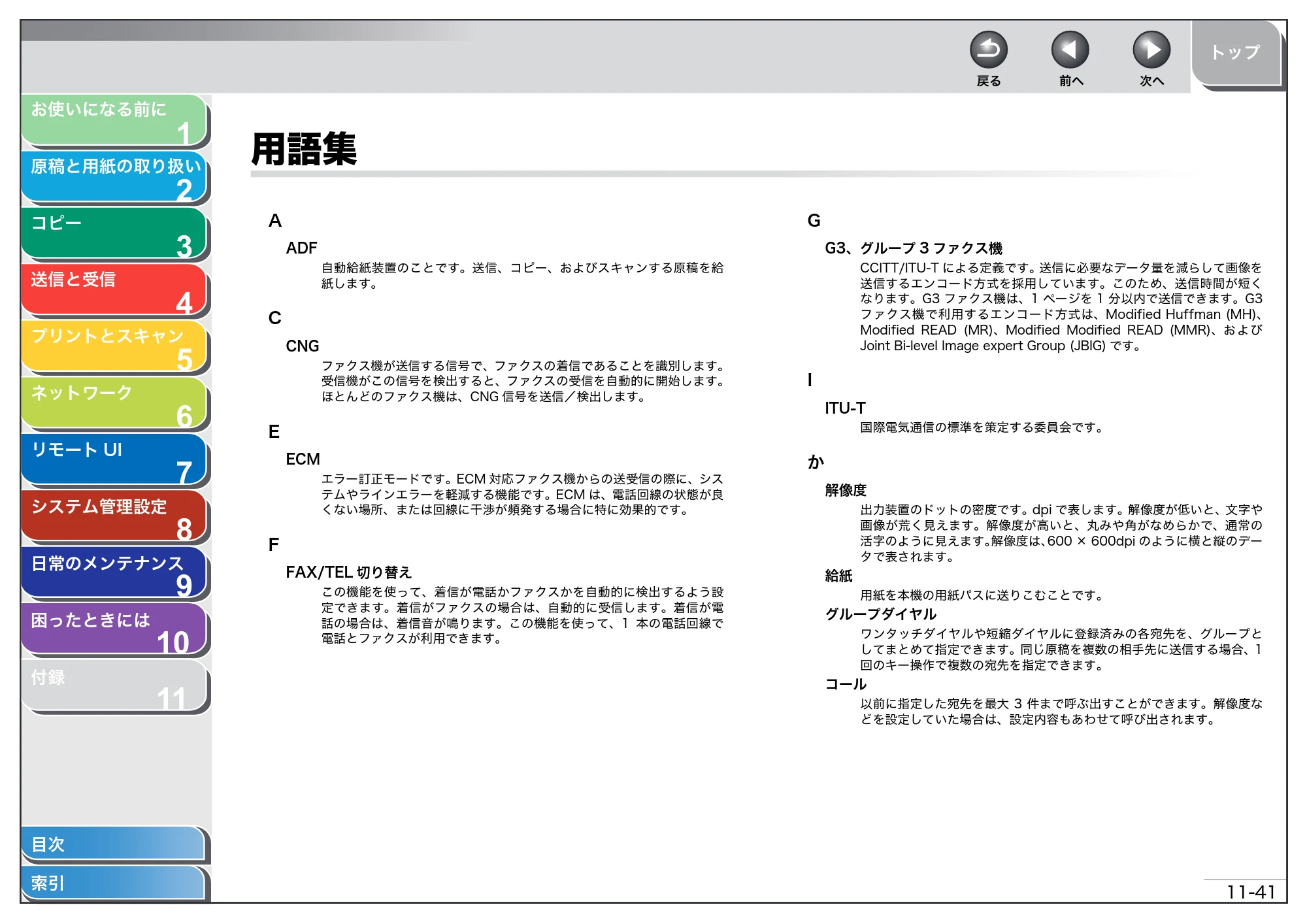Click the ADF glossary term
The height and width of the screenshot is (924, 1307).
pyautogui.click(x=301, y=248)
